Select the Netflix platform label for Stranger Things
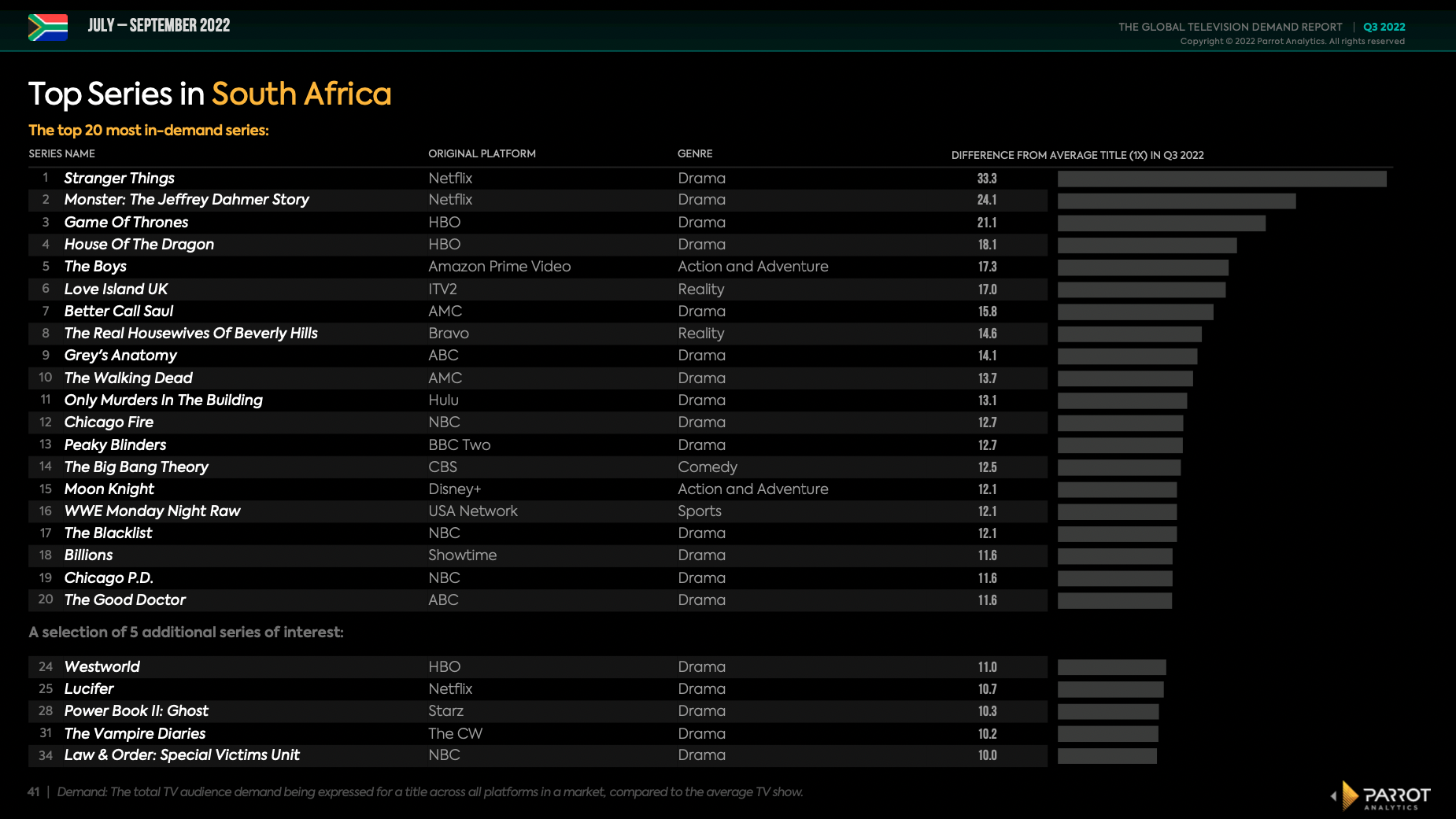The height and width of the screenshot is (819, 1456). tap(450, 178)
